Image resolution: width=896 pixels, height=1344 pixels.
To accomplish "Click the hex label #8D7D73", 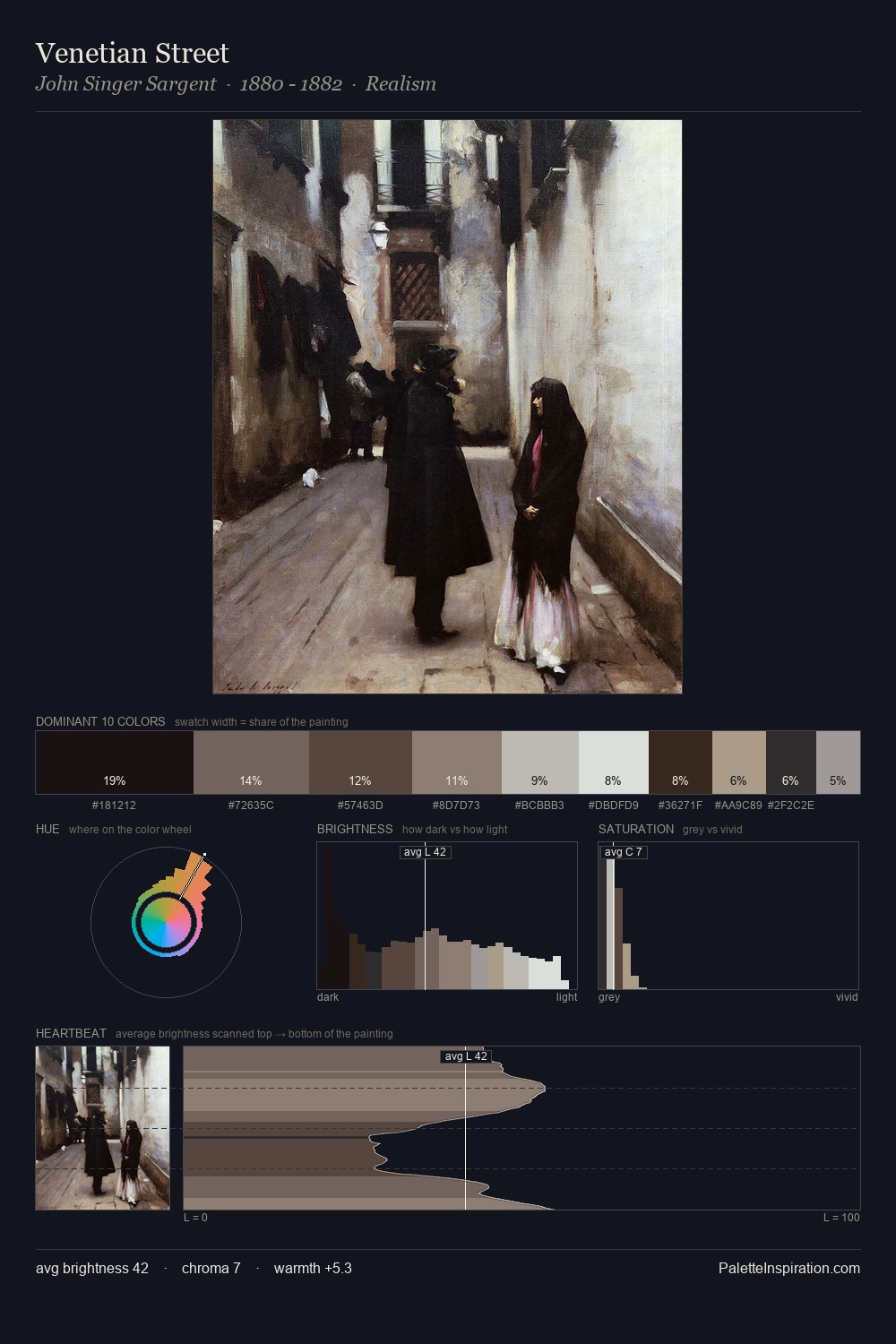I will point(457,806).
